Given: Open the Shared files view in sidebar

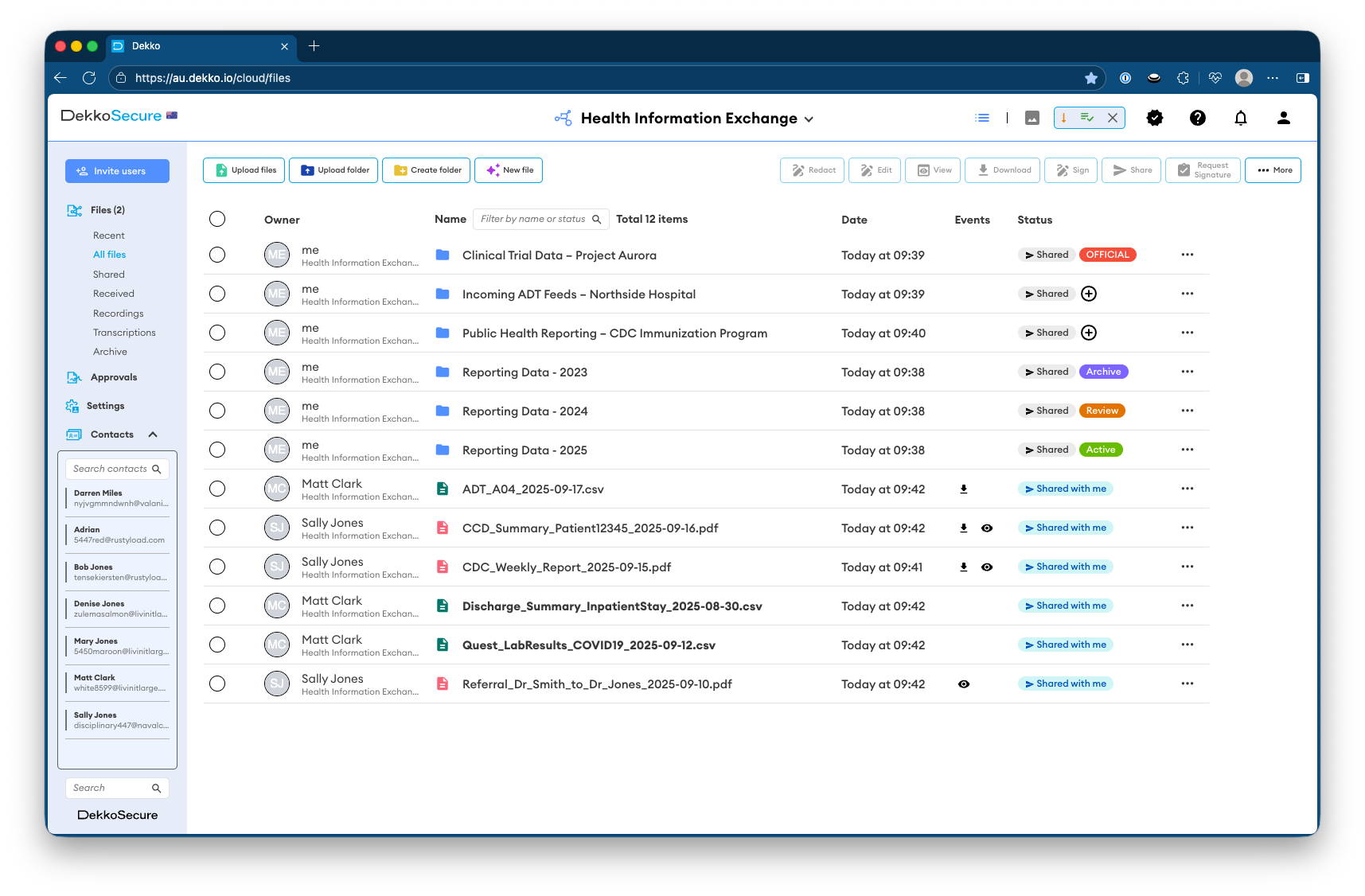Looking at the screenshot, I should 109,275.
